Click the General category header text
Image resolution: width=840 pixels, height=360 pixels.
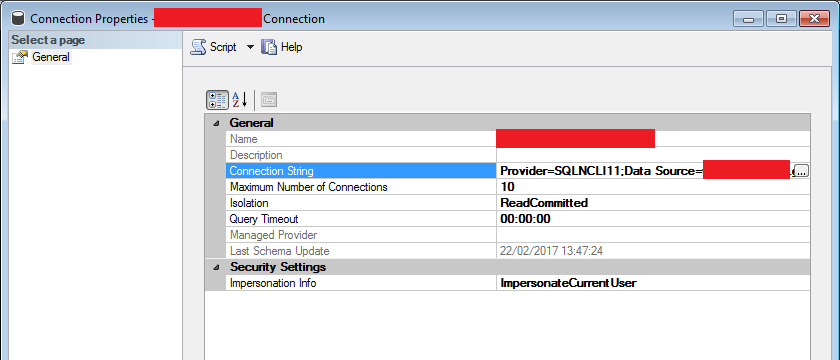pyautogui.click(x=252, y=123)
